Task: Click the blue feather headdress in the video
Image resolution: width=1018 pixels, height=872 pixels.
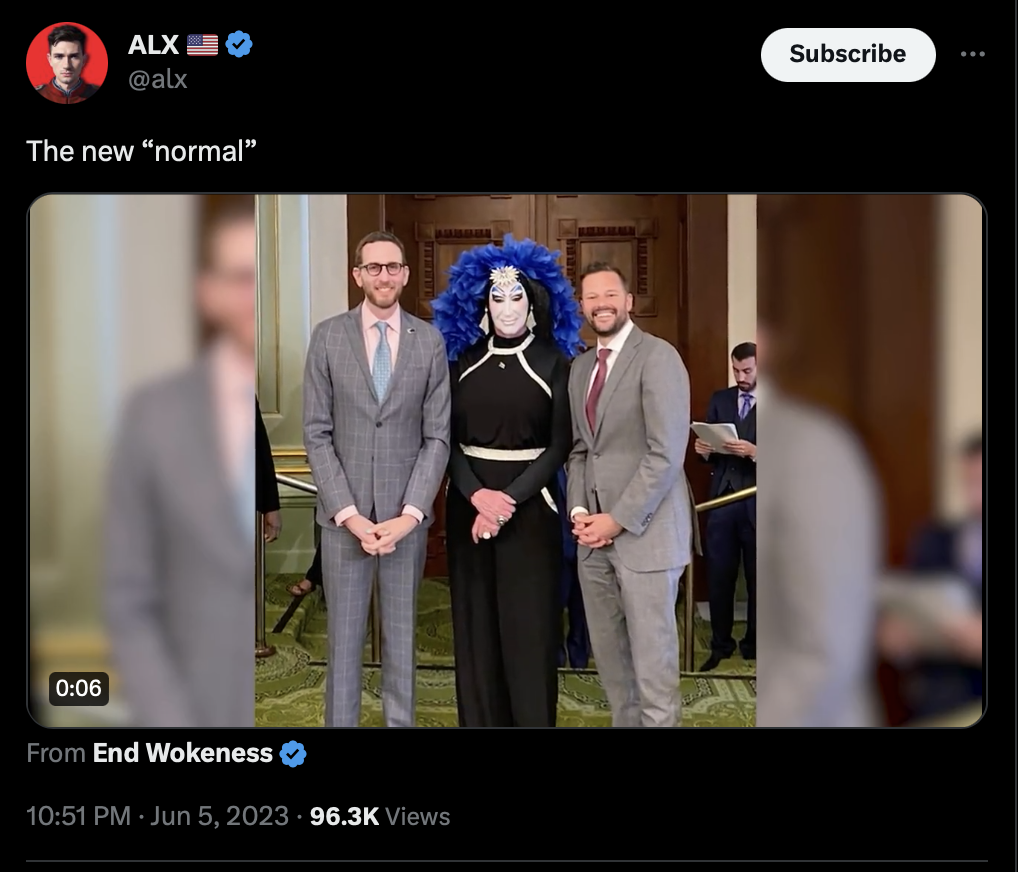Action: [508, 292]
